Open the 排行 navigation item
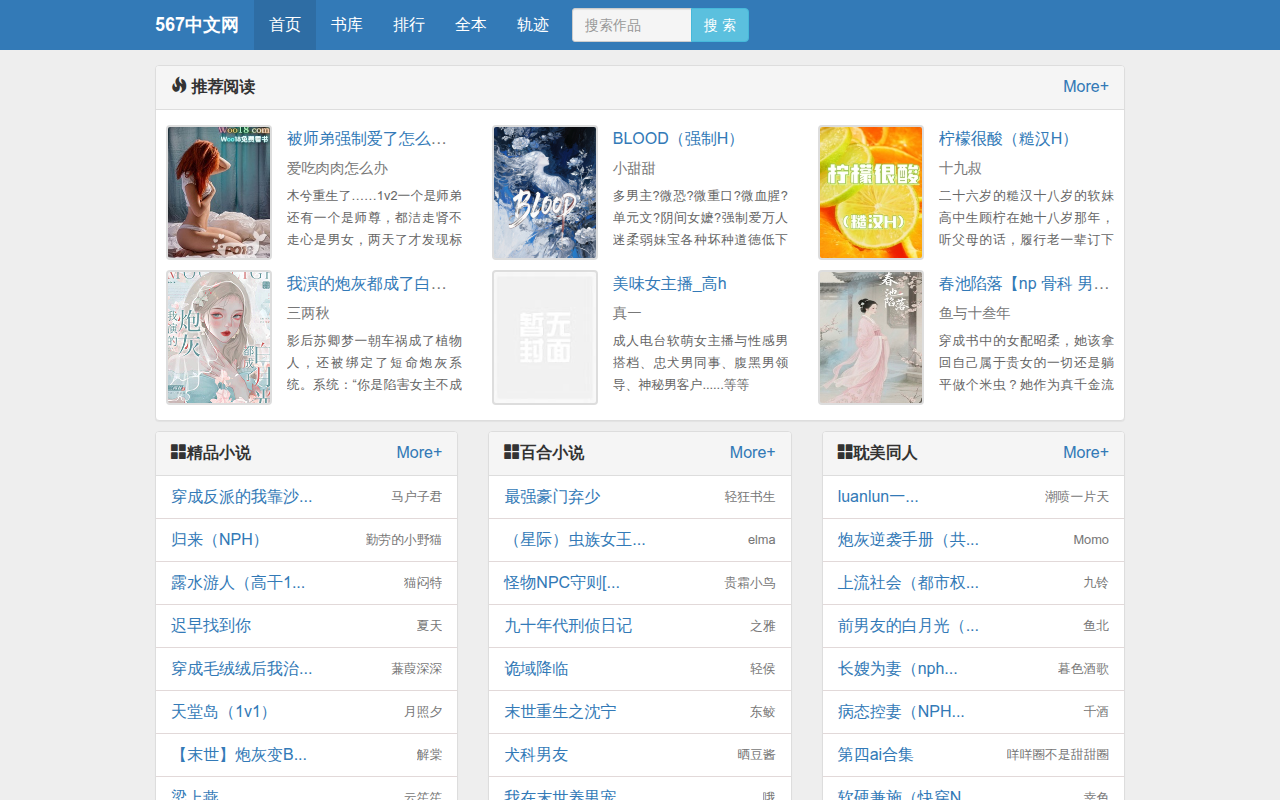This screenshot has width=1280, height=800. tap(409, 25)
